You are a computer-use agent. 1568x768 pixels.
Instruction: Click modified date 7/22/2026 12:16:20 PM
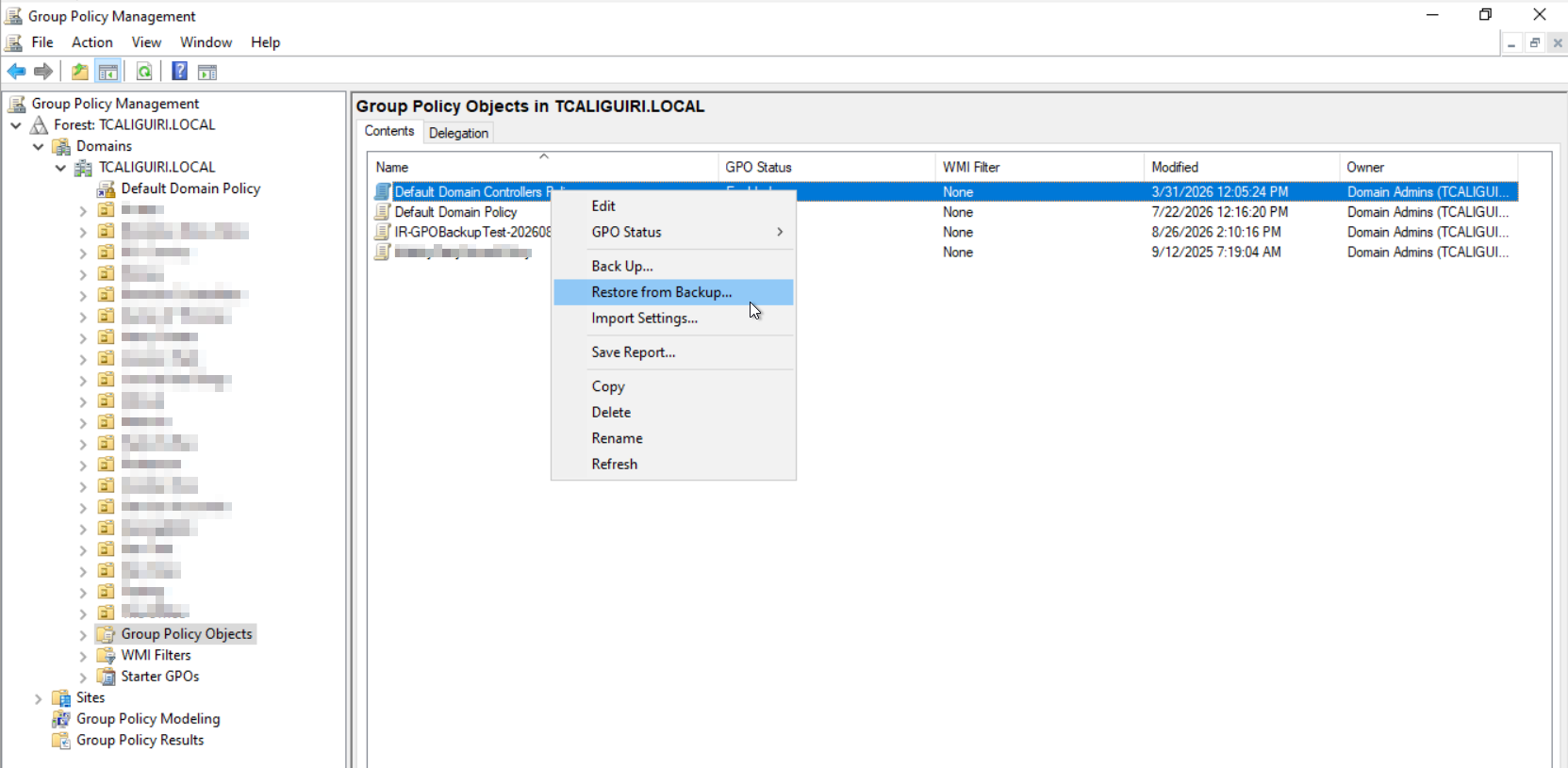(1219, 212)
